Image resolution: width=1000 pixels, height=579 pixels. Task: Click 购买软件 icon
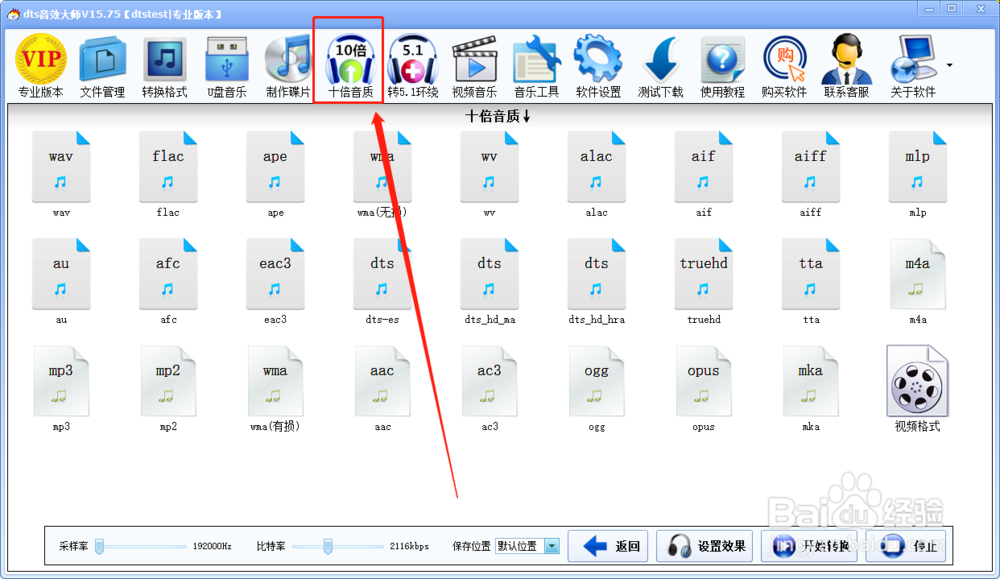click(x=784, y=66)
